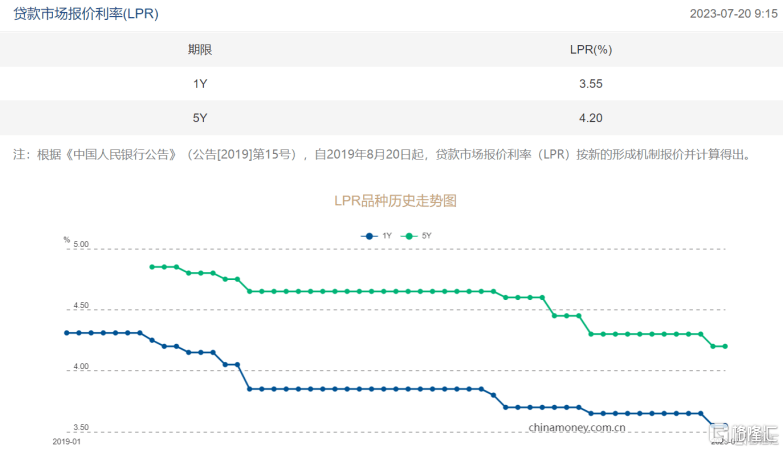The height and width of the screenshot is (450, 784).
Task: Click the LPR(%) column header
Action: tap(591, 49)
